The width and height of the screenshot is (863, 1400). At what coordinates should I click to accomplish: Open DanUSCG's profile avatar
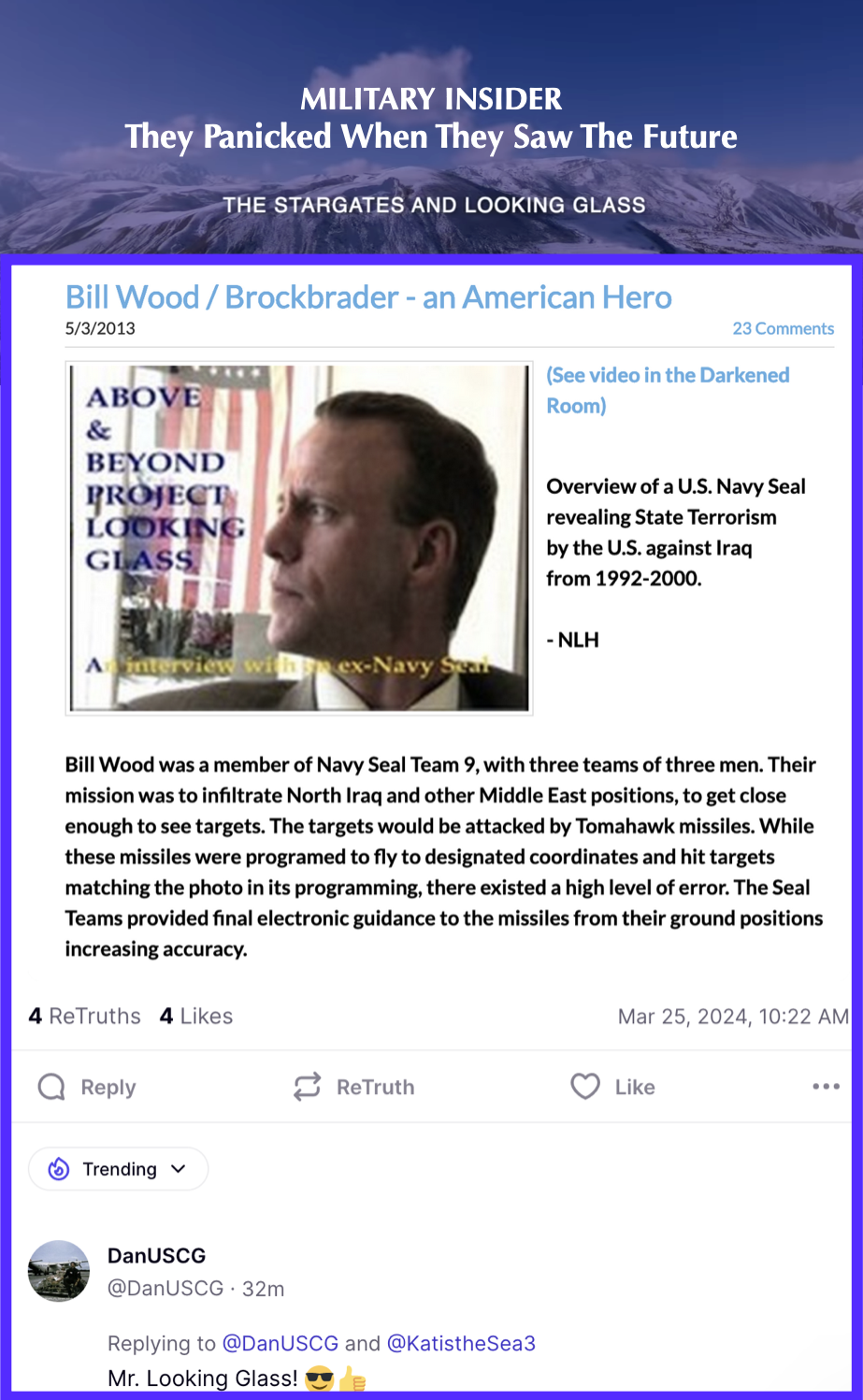(x=59, y=1271)
